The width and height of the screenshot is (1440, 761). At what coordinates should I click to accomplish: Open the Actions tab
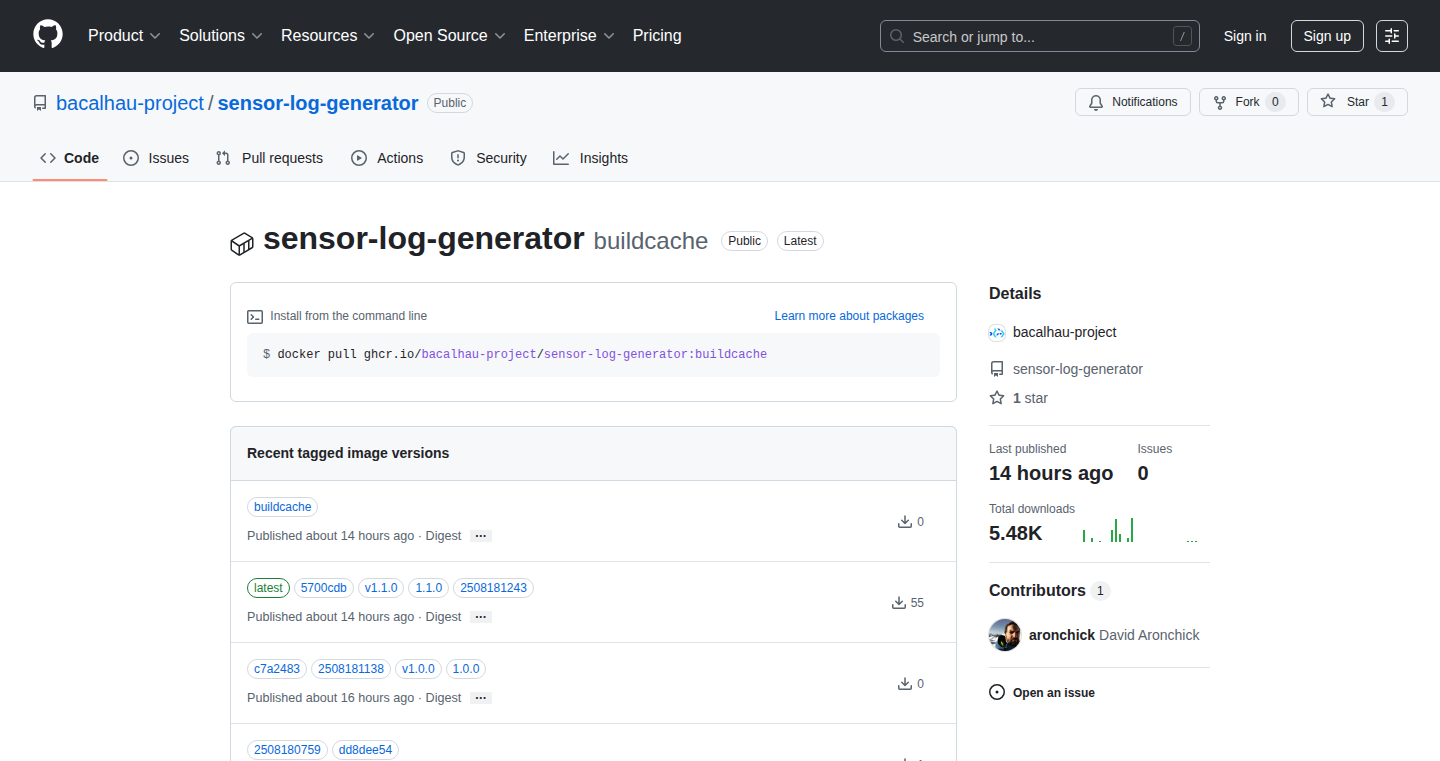coord(387,158)
